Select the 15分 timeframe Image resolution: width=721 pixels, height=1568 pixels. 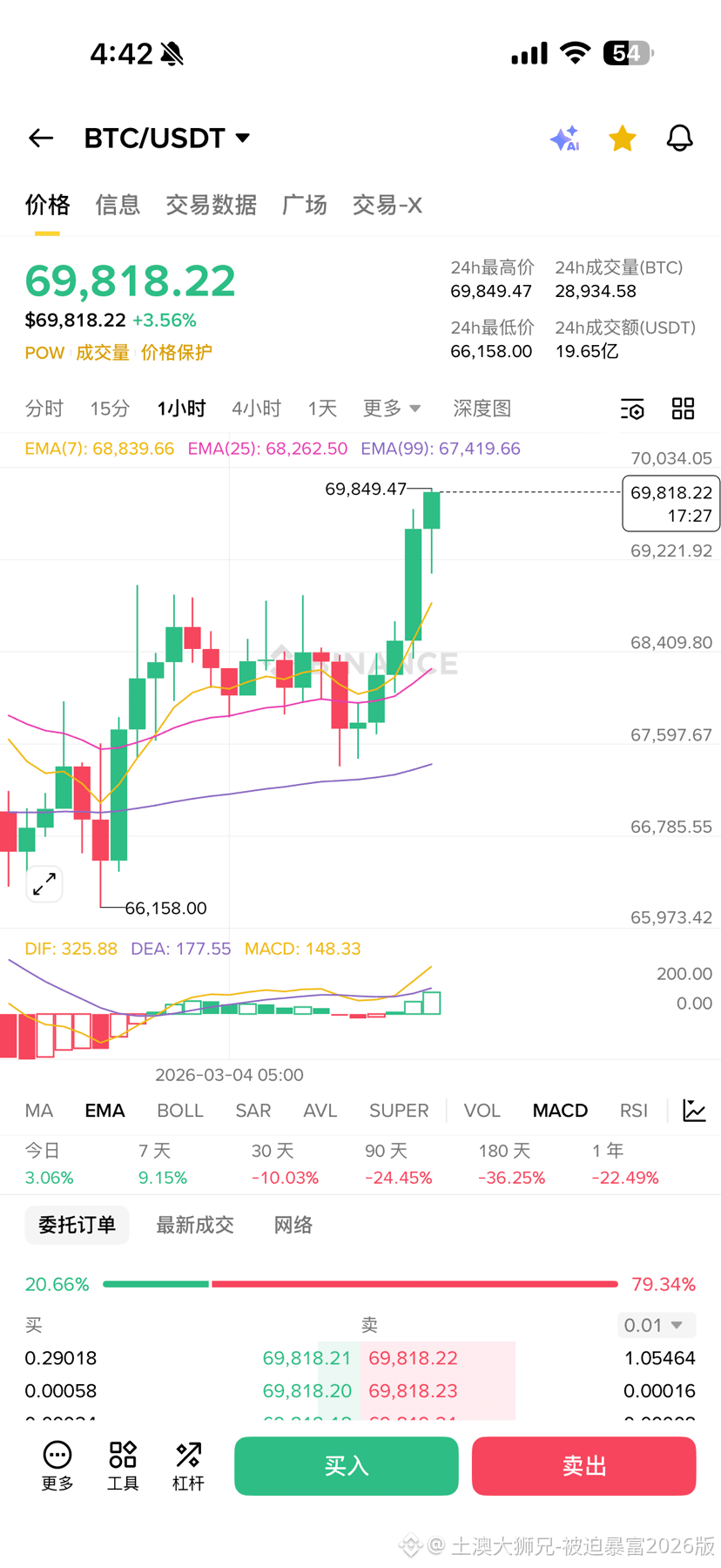[x=110, y=409]
